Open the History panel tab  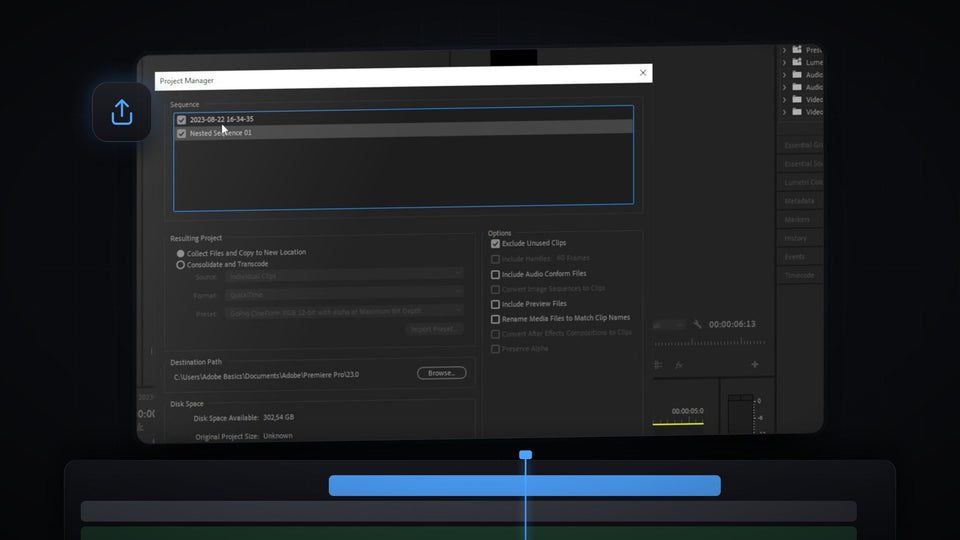point(795,238)
